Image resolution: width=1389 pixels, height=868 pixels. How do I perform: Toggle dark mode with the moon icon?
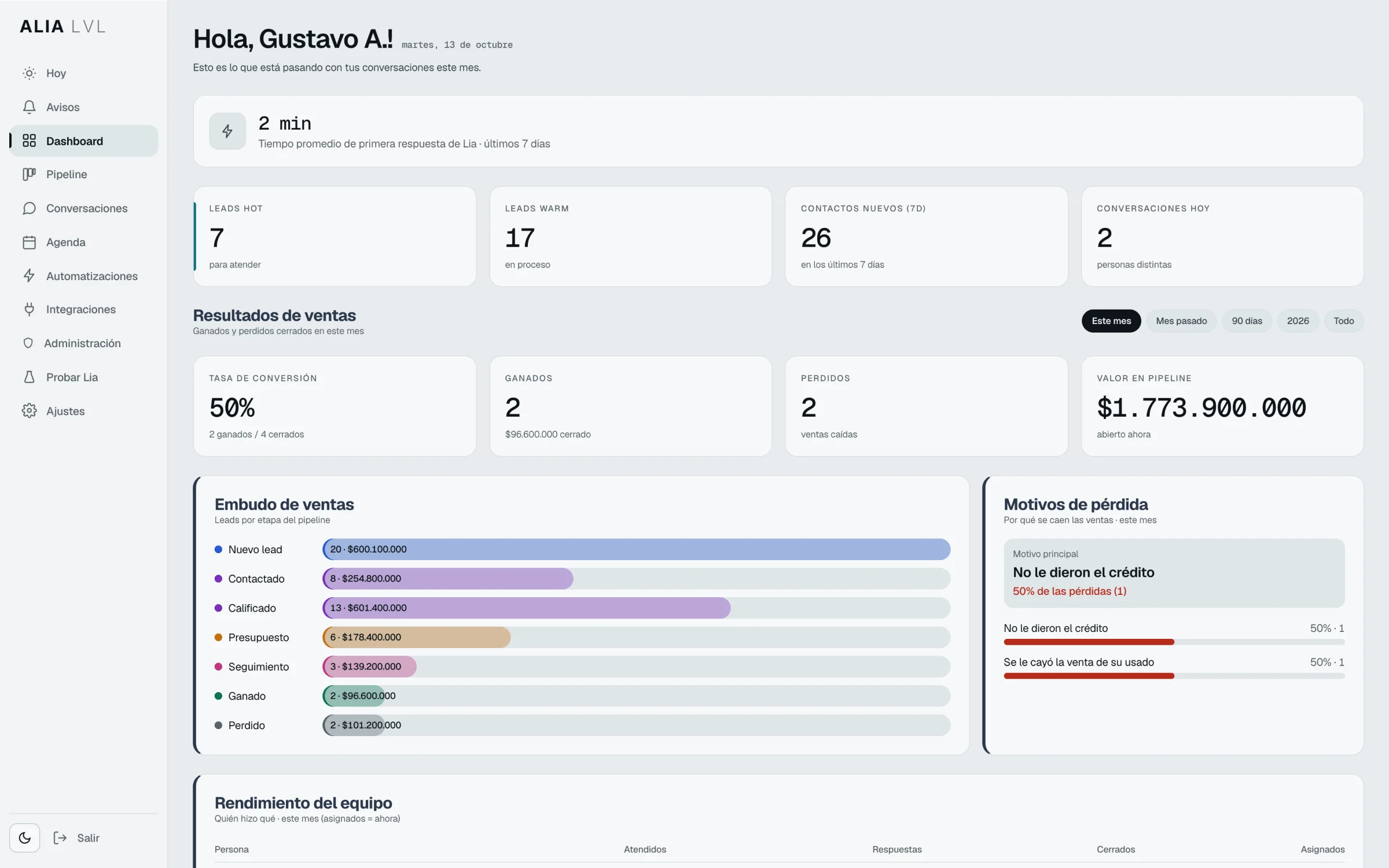point(24,838)
